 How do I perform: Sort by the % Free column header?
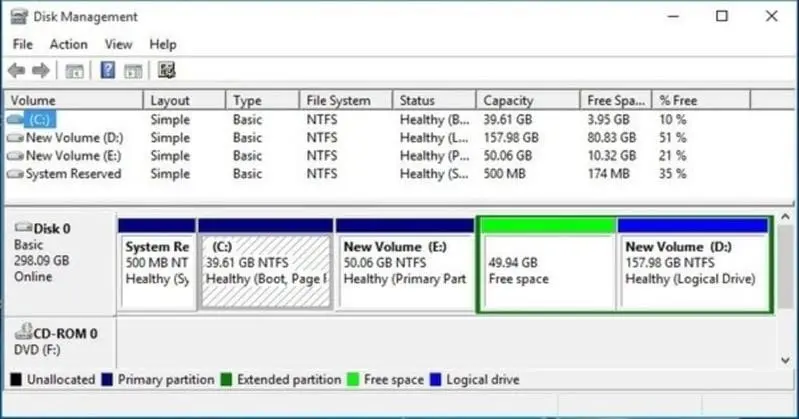(701, 100)
